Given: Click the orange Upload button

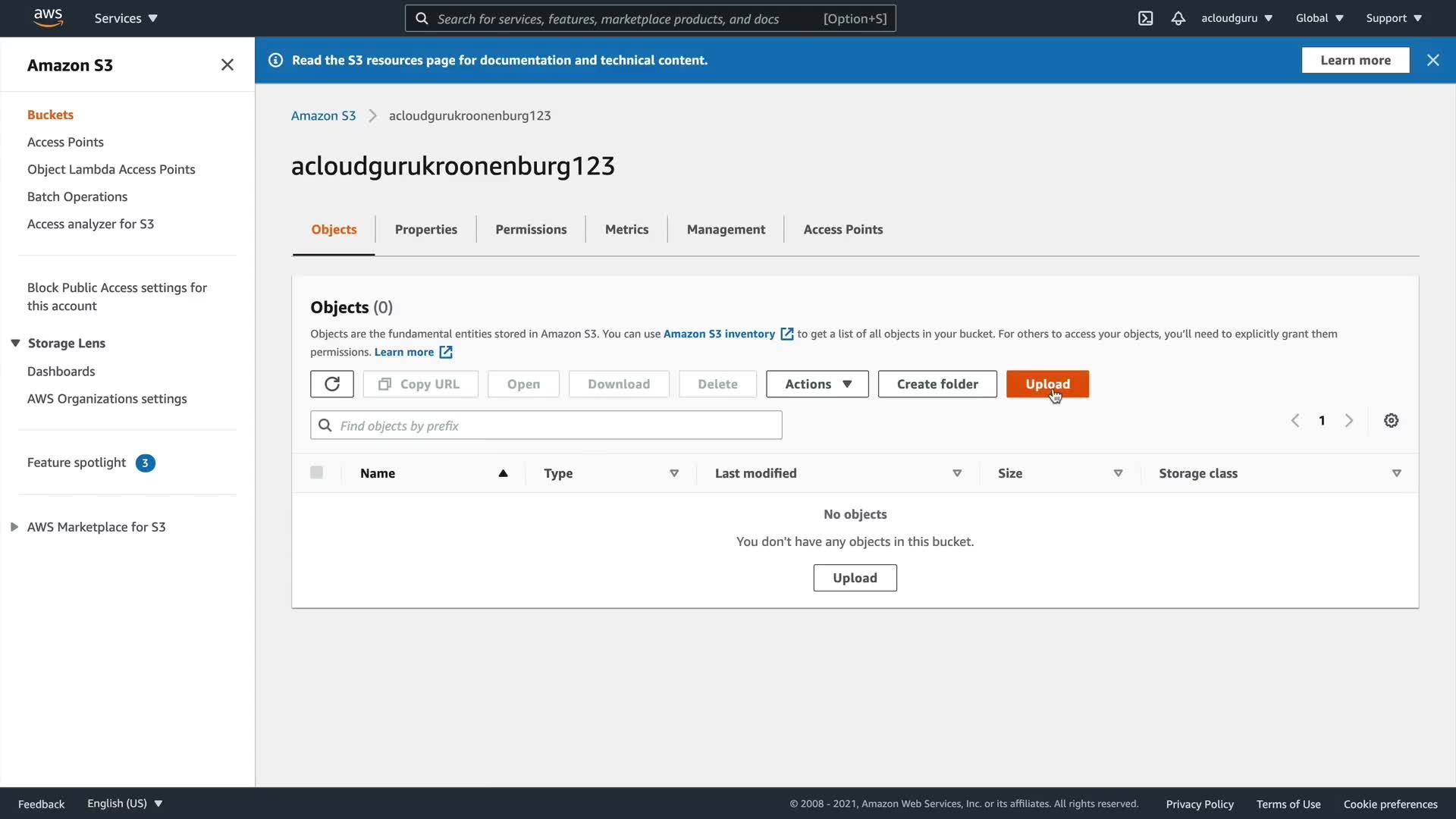Looking at the screenshot, I should (x=1047, y=384).
